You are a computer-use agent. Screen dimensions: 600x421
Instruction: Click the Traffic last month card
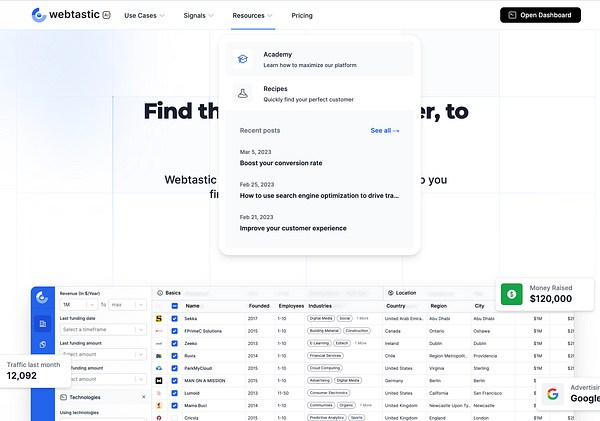pyautogui.click(x=35, y=371)
